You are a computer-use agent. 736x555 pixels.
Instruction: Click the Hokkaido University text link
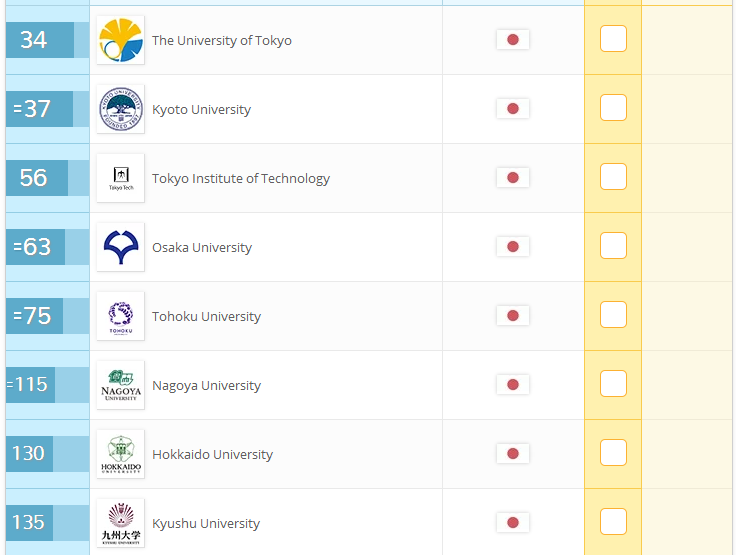(x=212, y=455)
